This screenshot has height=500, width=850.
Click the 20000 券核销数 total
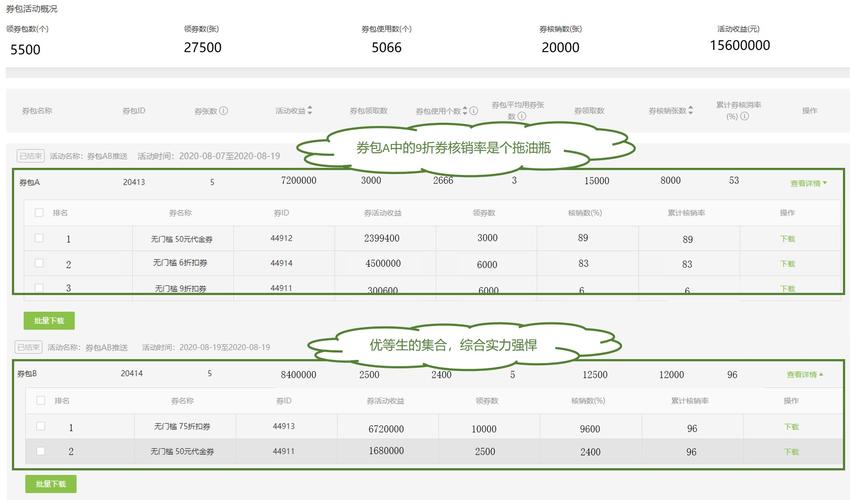(561, 48)
